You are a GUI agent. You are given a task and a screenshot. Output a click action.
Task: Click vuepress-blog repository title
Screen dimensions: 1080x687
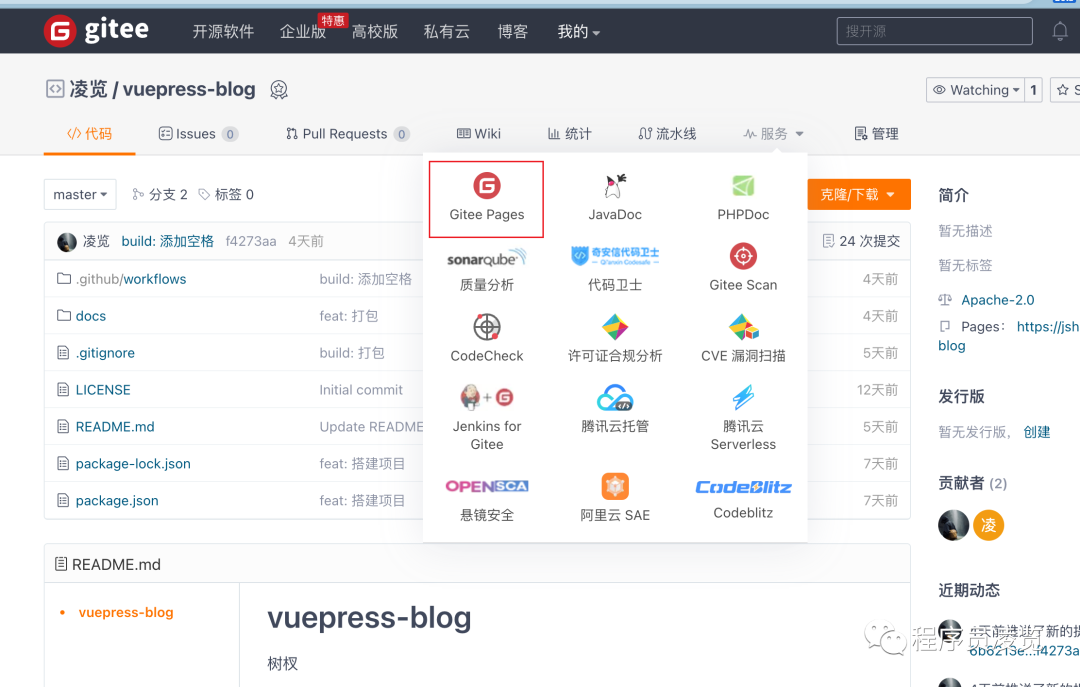(x=189, y=90)
